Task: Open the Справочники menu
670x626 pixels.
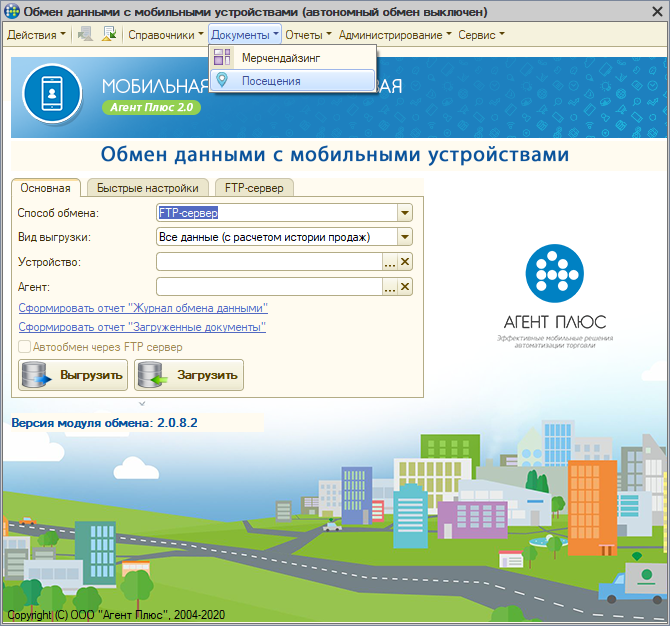Action: (x=166, y=35)
